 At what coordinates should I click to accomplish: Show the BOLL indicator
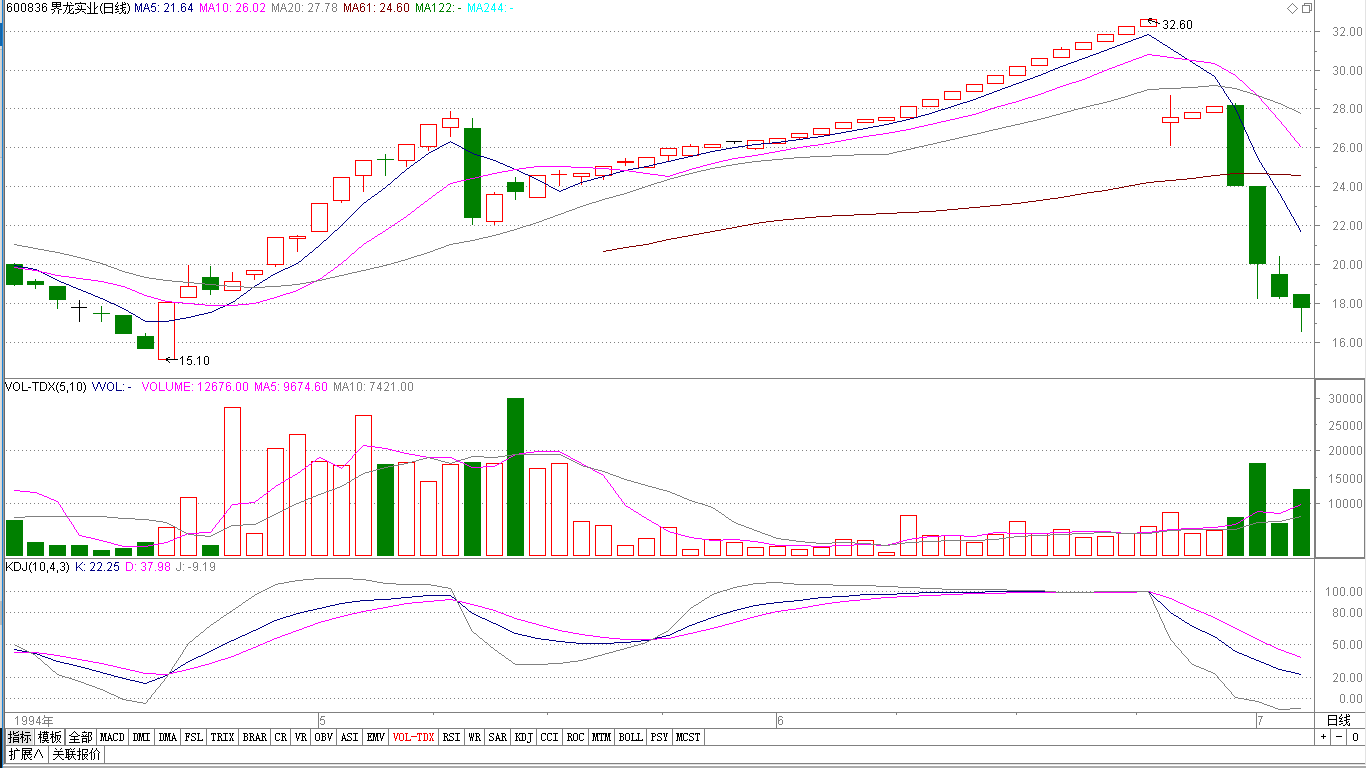630,737
